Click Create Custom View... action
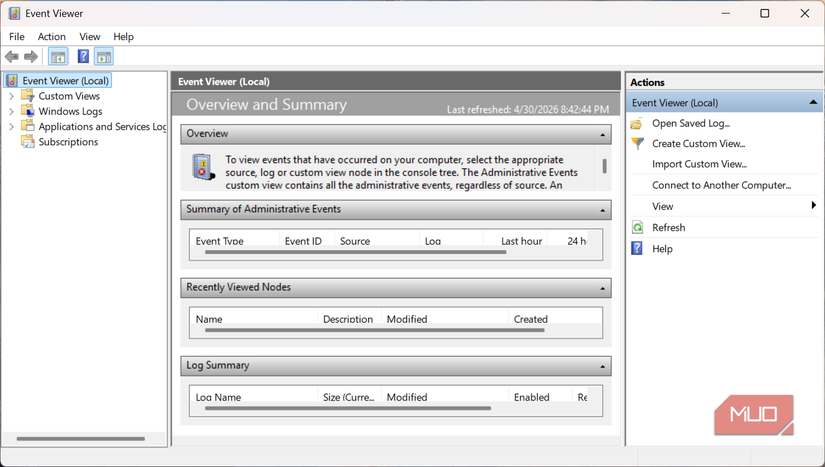This screenshot has width=825, height=467. click(x=699, y=144)
